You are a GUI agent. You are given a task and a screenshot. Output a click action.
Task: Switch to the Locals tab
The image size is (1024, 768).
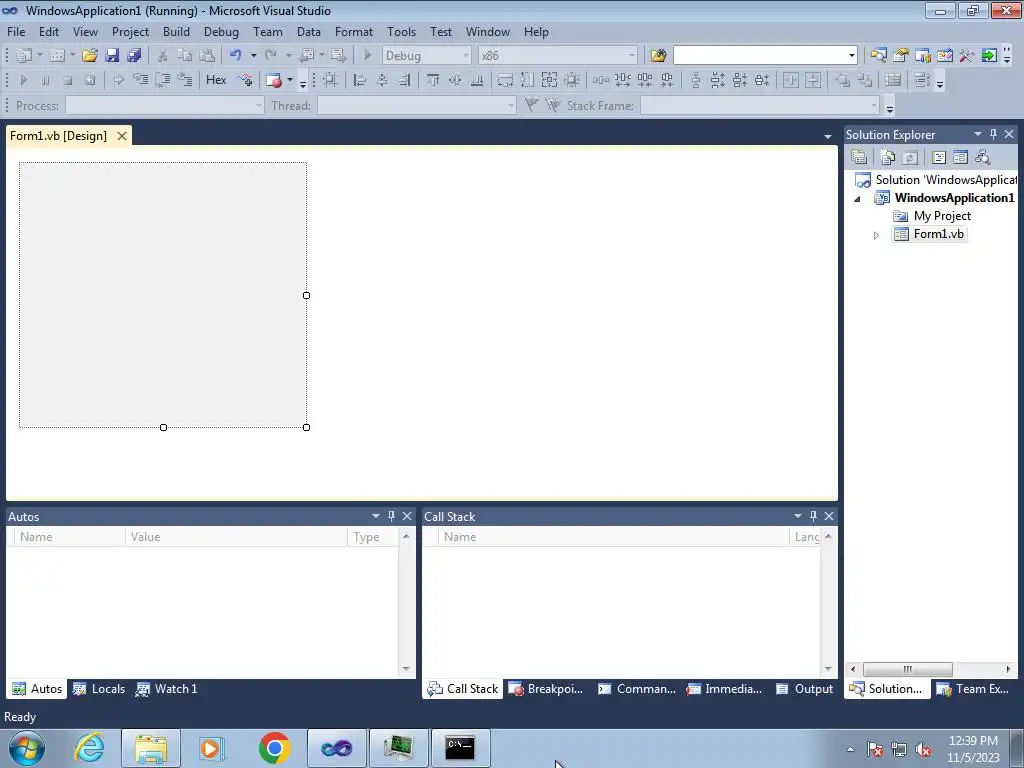[x=100, y=689]
